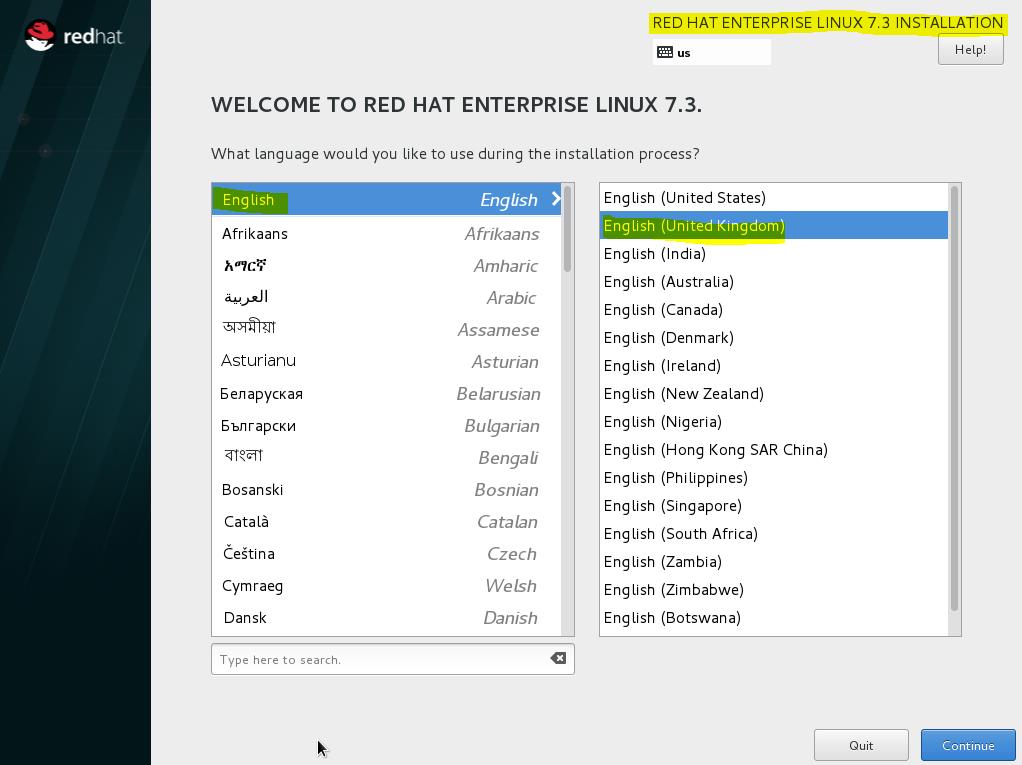Pick English (Singapore) locale

pos(774,506)
